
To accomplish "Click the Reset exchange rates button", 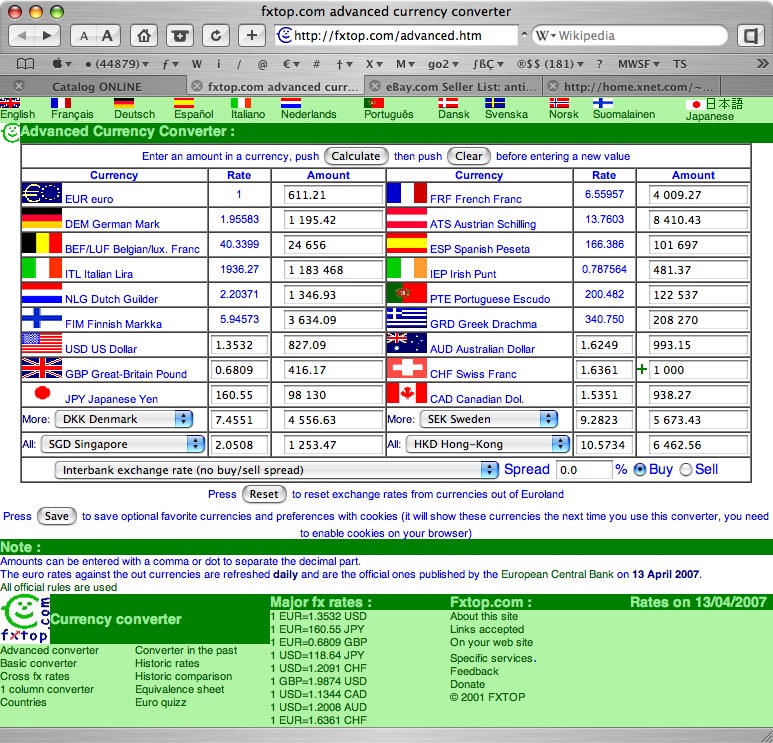I will click(x=264, y=494).
